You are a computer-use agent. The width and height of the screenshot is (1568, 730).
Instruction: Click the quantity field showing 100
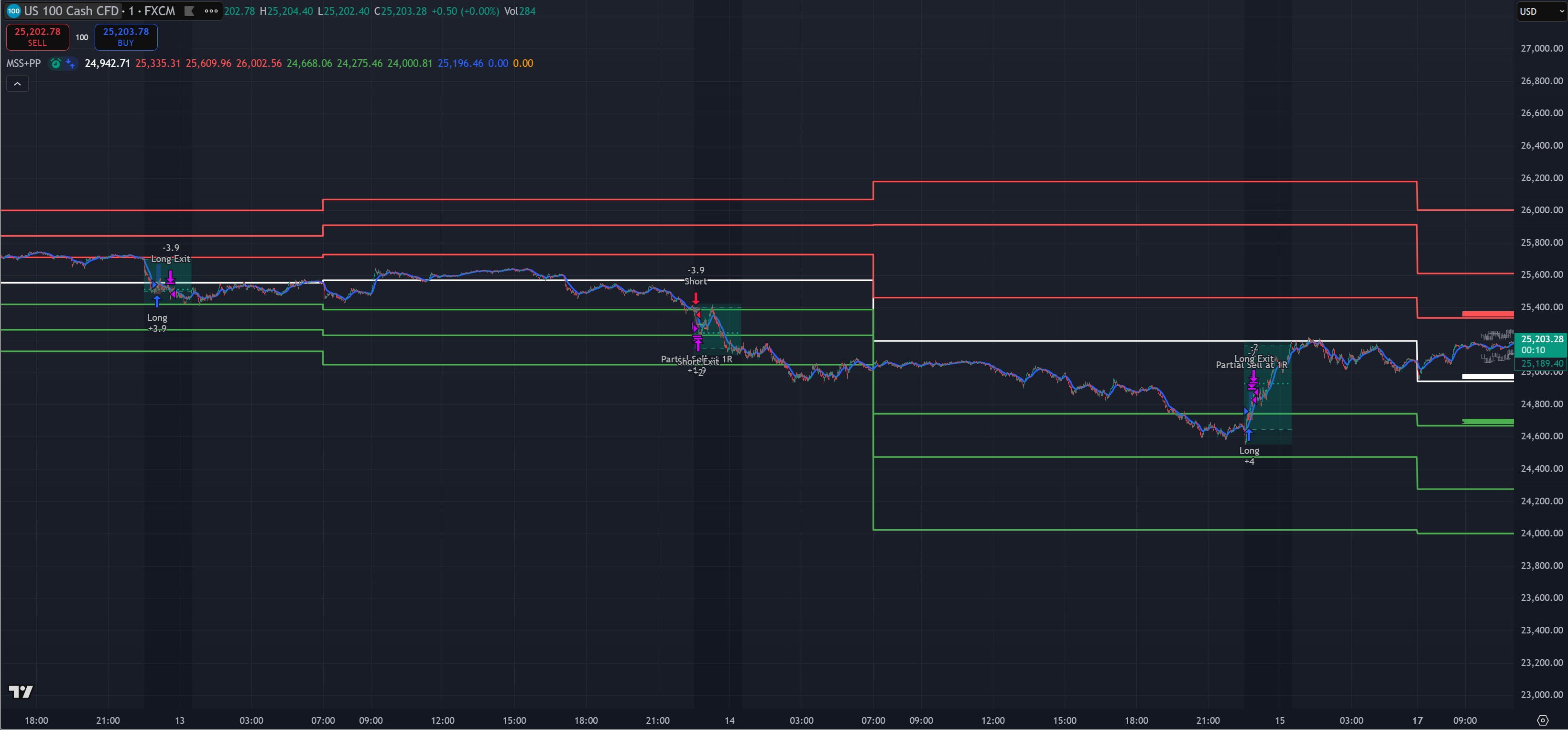82,37
